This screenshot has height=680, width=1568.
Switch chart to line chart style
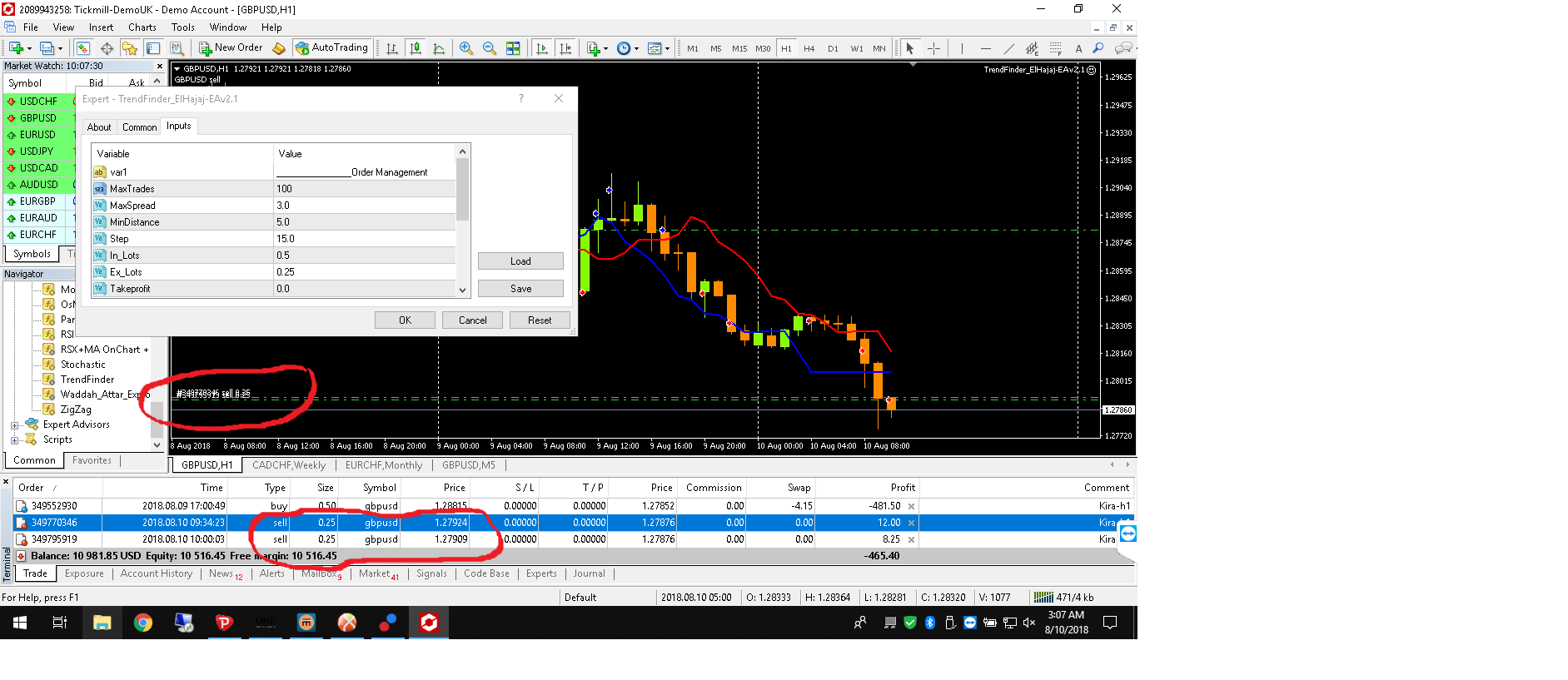point(439,48)
